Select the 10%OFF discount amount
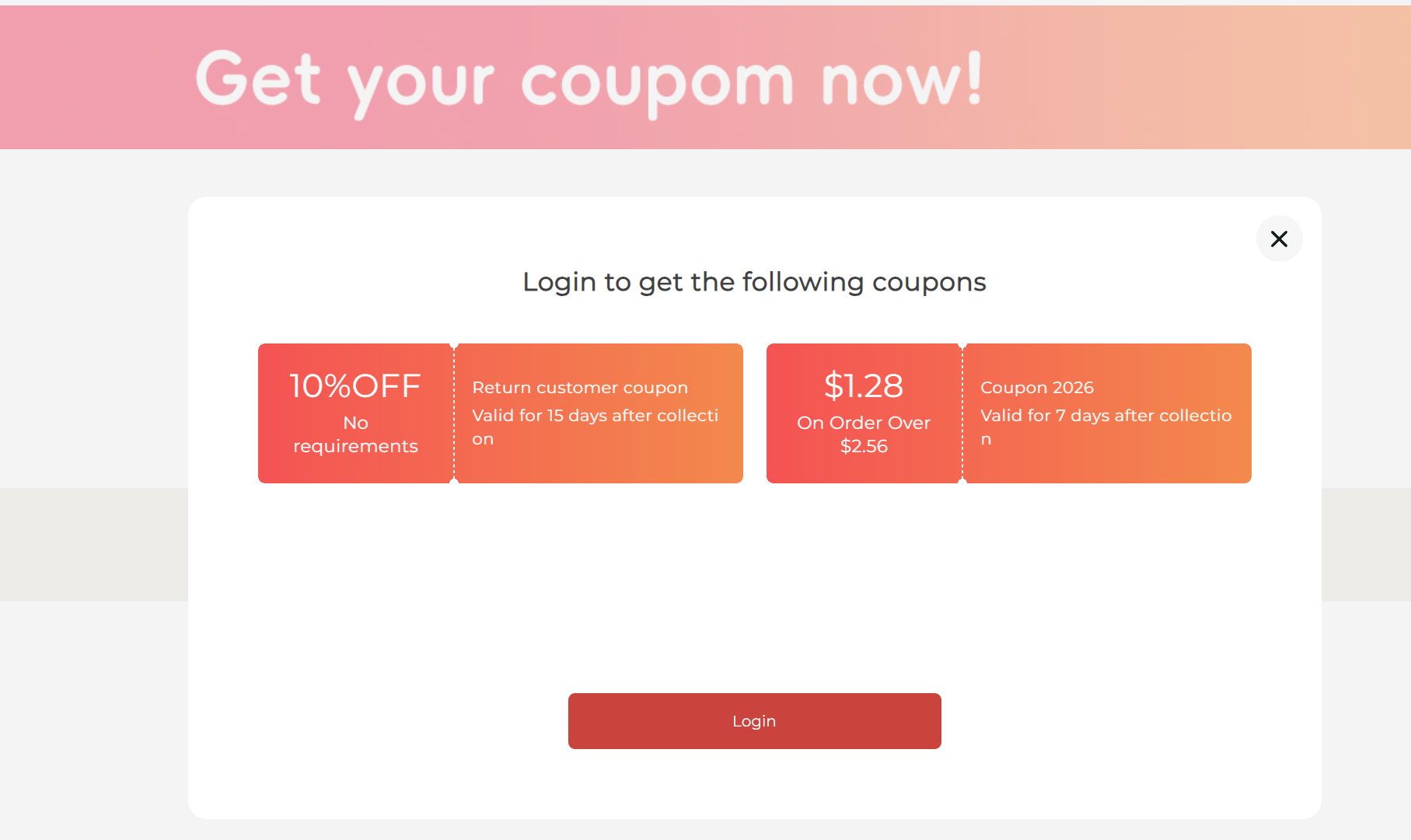 click(x=355, y=386)
